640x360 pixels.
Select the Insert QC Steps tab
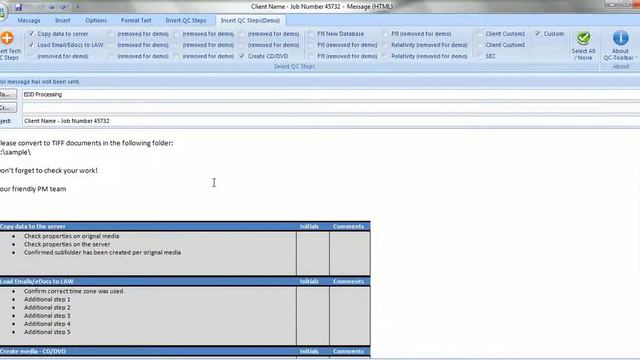(x=186, y=20)
